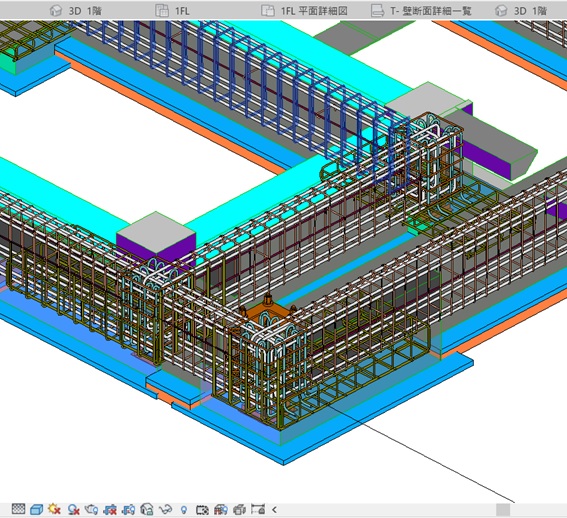Toggle the Sun Path icon
Image resolution: width=567 pixels, height=518 pixels.
pyautogui.click(x=54, y=509)
